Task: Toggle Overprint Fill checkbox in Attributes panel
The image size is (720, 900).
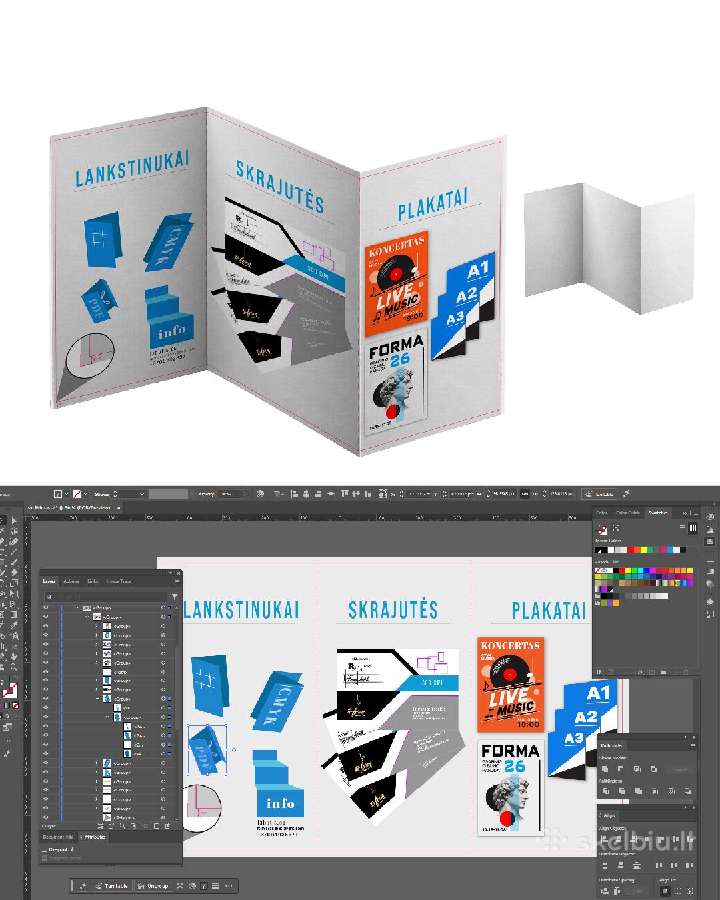Action: click(44, 850)
